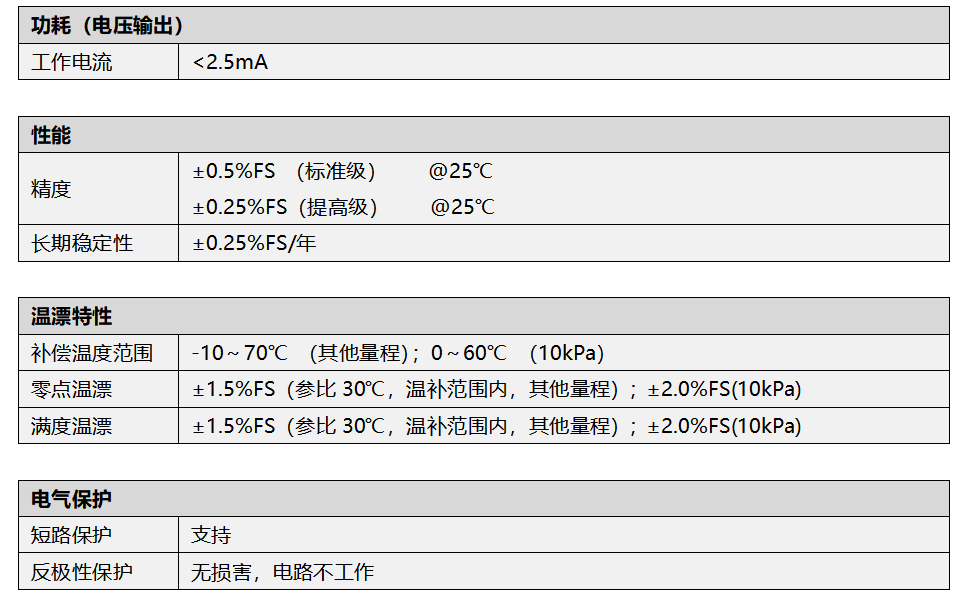Select the 工作电流 label cell

coord(72,62)
